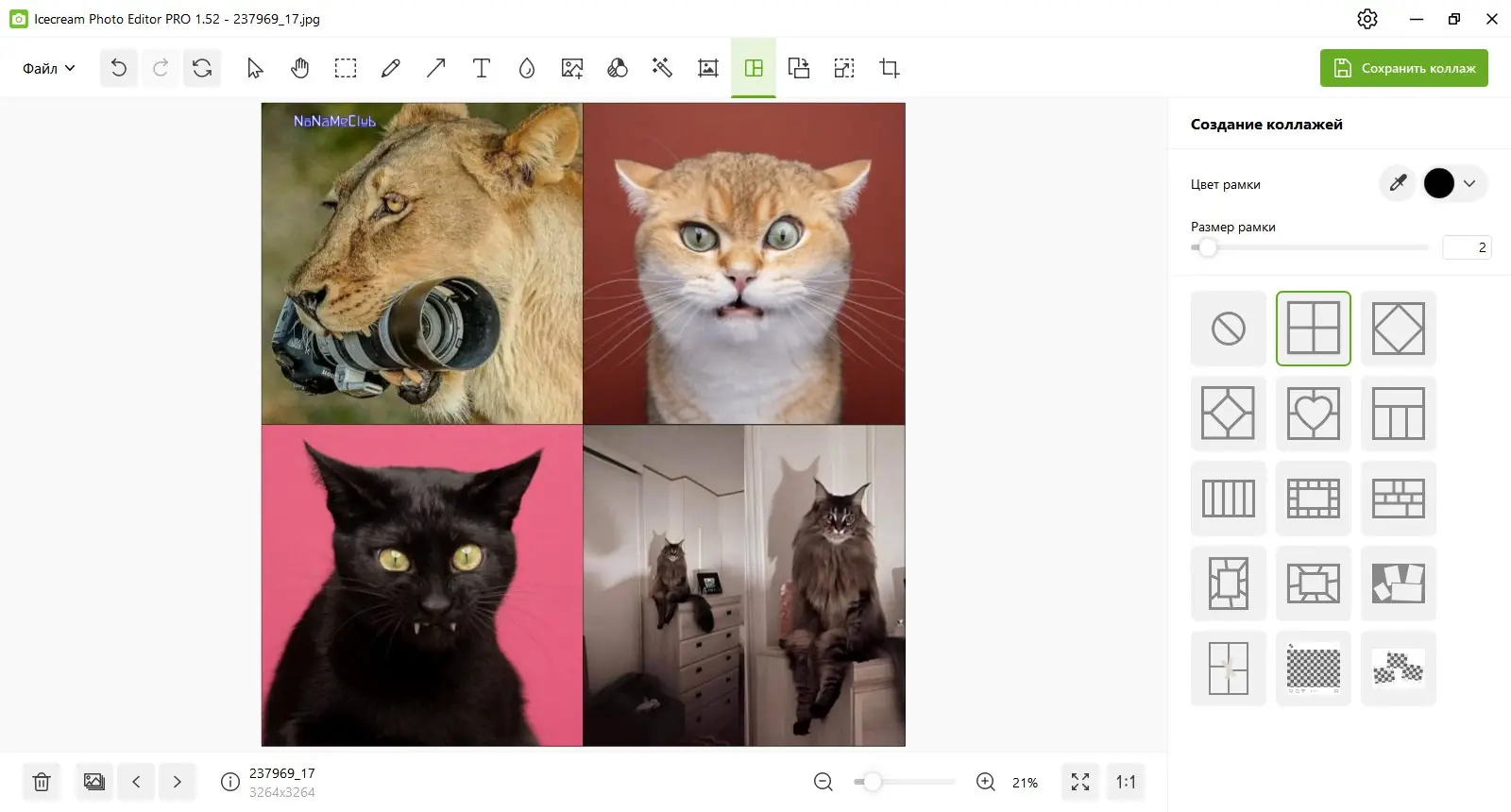The width and height of the screenshot is (1511, 812).
Task: Expand the frame color dropdown arrow
Action: click(1469, 183)
